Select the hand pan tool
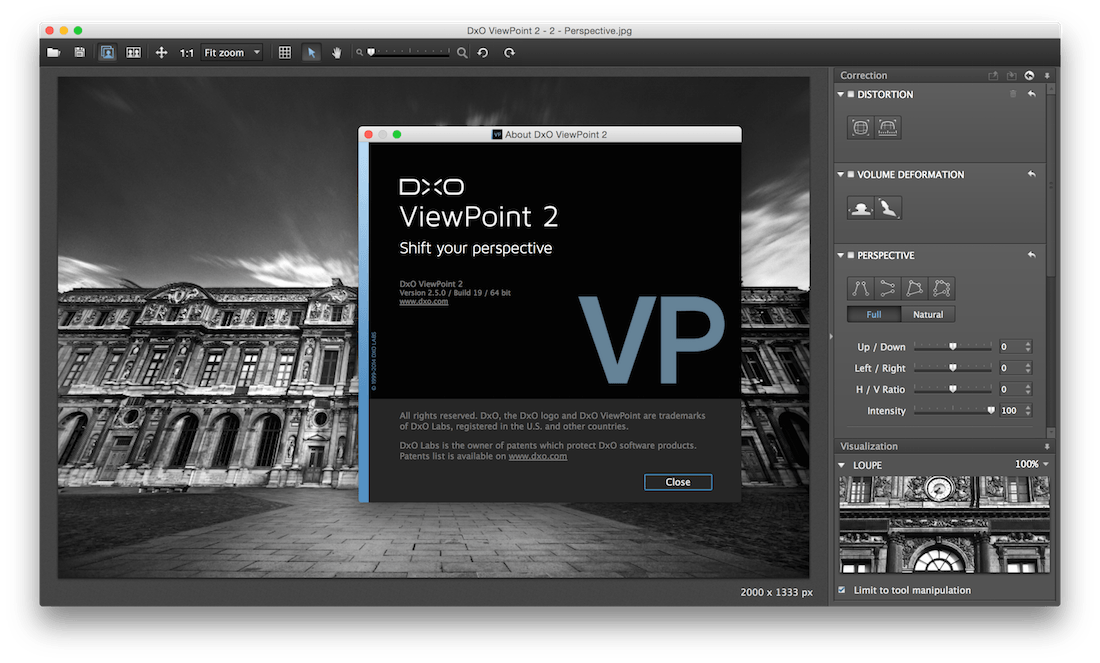The height and width of the screenshot is (663, 1100). point(337,53)
